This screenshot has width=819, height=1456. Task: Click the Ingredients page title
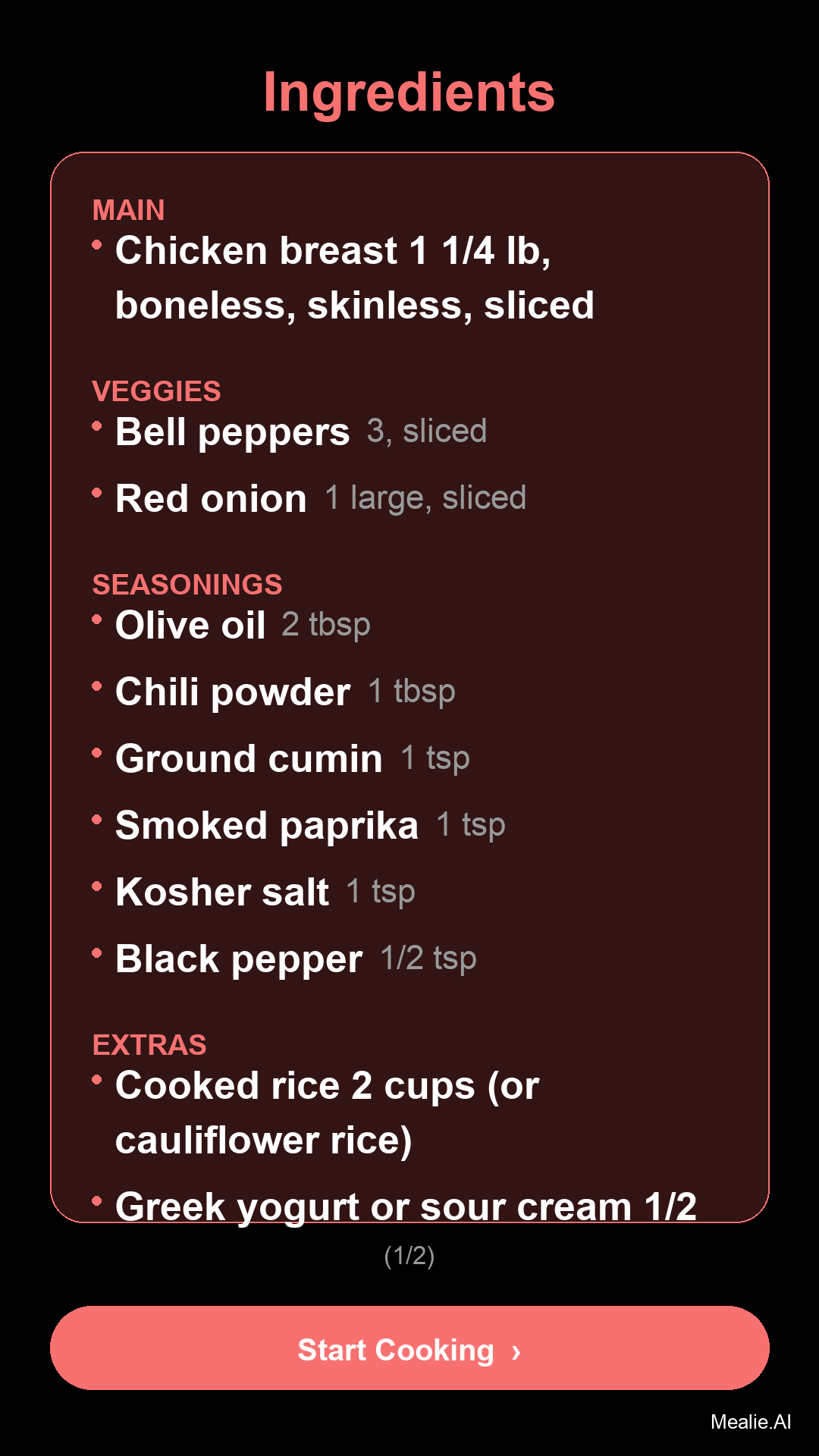(409, 93)
